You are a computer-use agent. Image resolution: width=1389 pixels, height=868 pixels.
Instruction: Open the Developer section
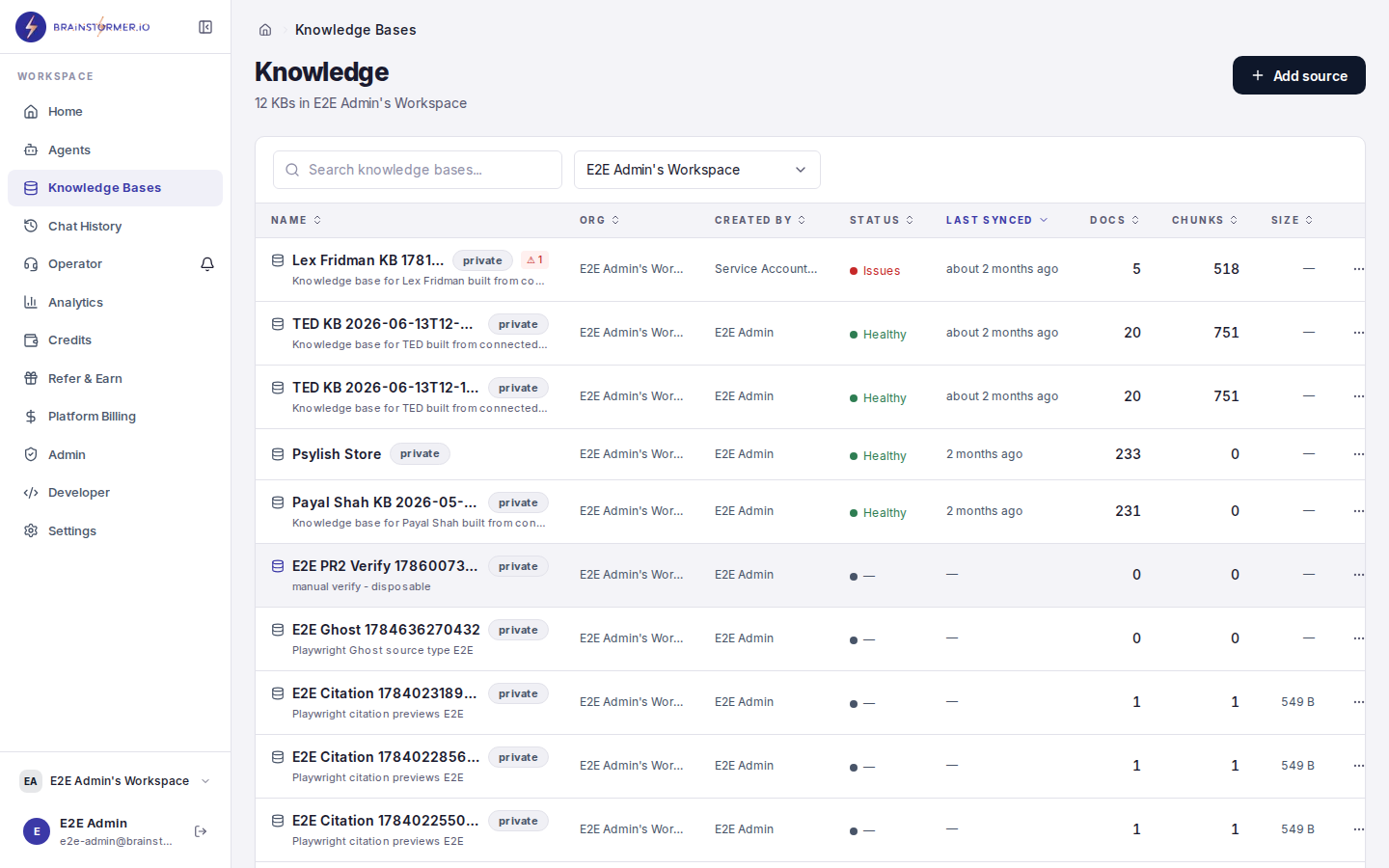coord(115,493)
